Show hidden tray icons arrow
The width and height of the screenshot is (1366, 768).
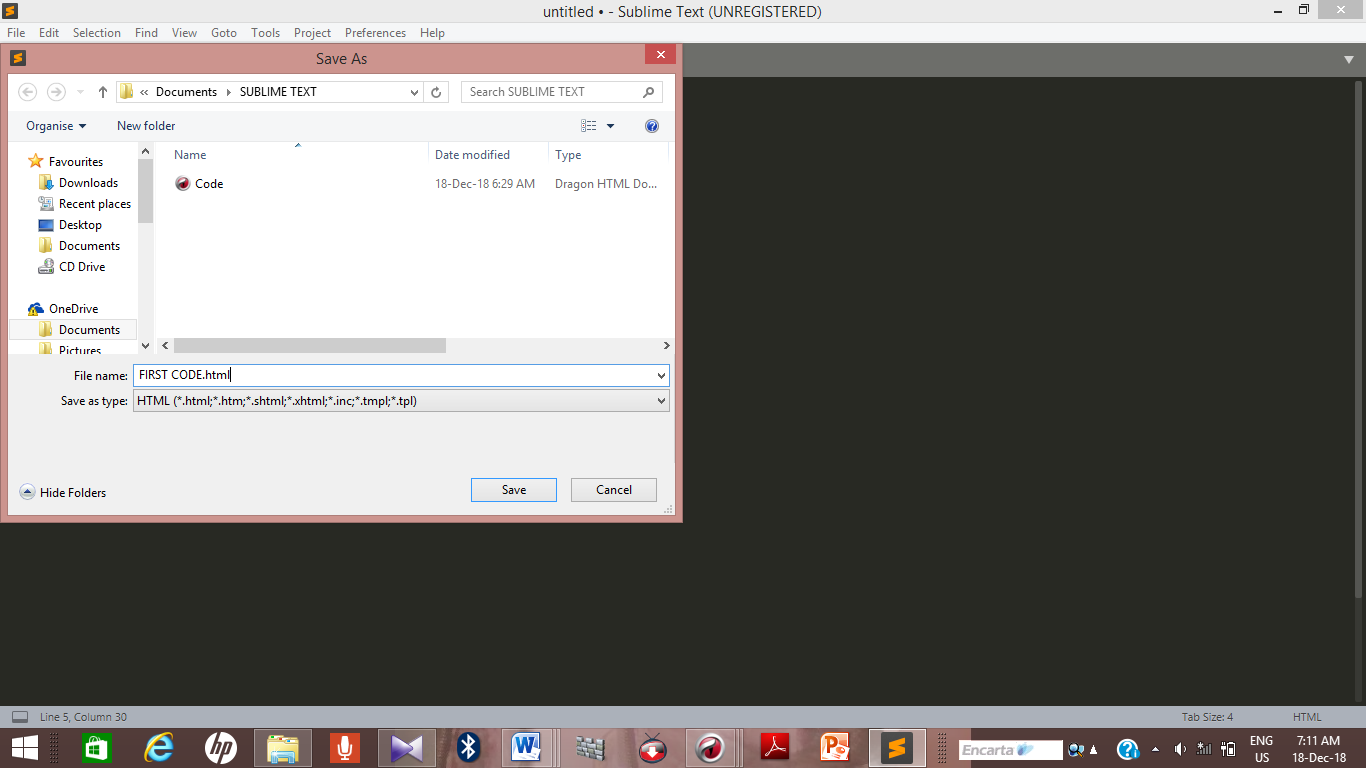click(x=1156, y=749)
